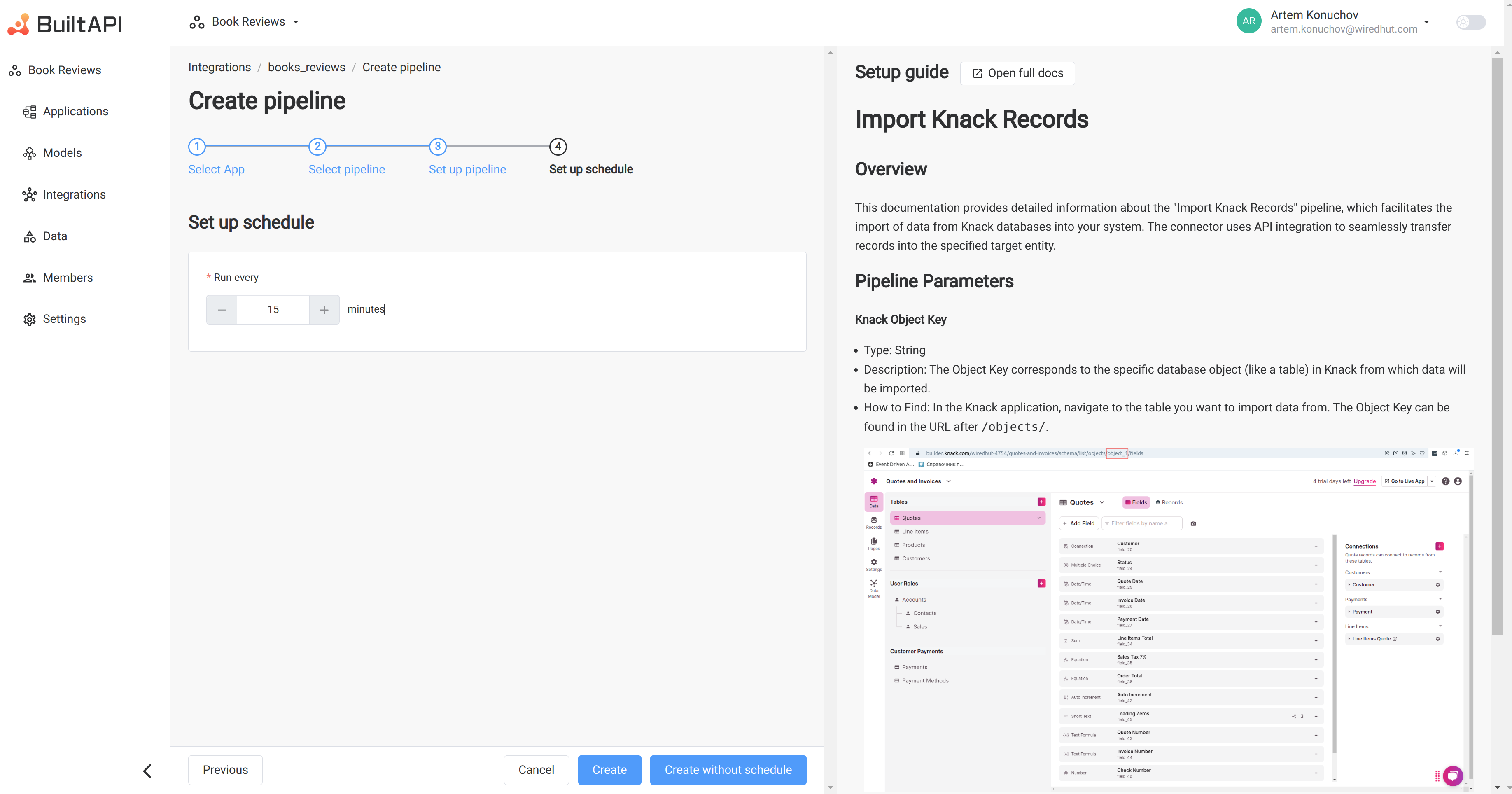The image size is (1512, 794).
Task: Click the Integrations breadcrumb link
Action: 219,68
